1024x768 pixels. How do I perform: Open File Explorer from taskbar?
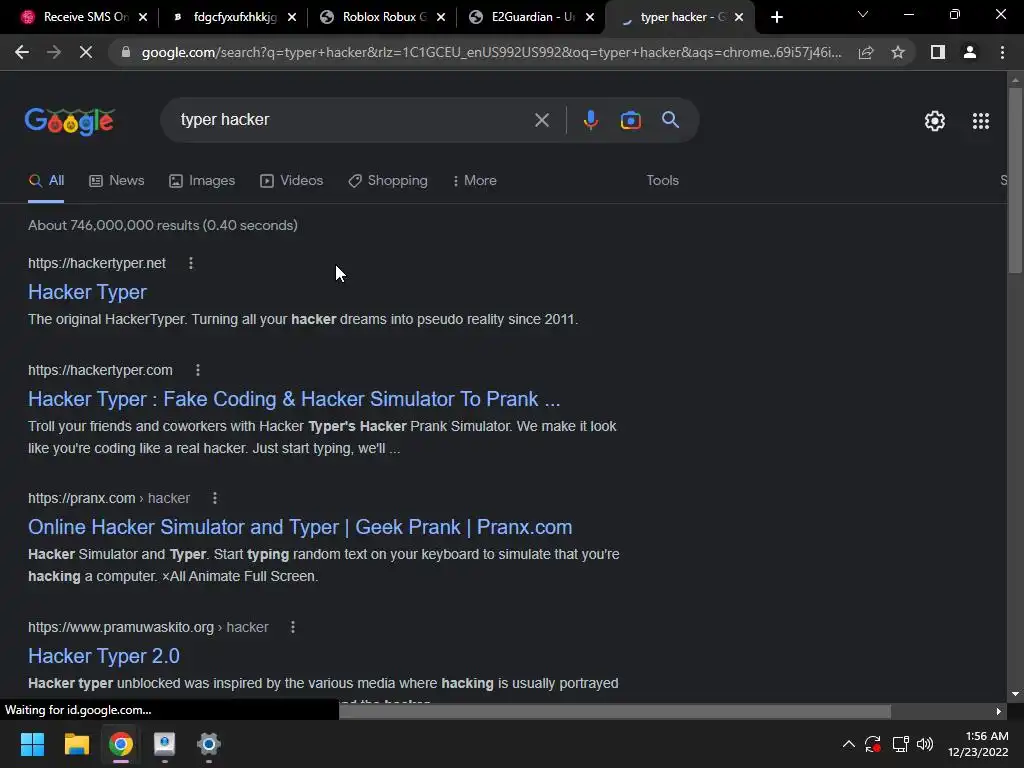[76, 744]
